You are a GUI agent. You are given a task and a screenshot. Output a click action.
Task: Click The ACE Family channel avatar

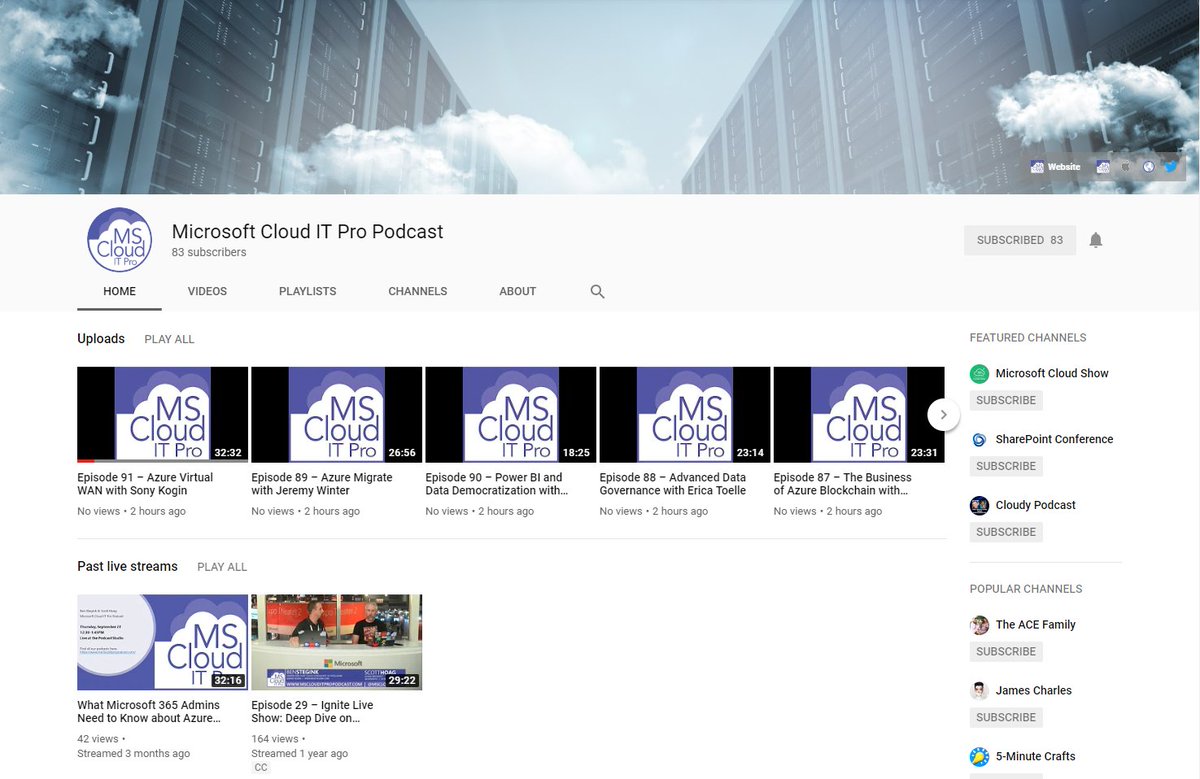pos(978,624)
